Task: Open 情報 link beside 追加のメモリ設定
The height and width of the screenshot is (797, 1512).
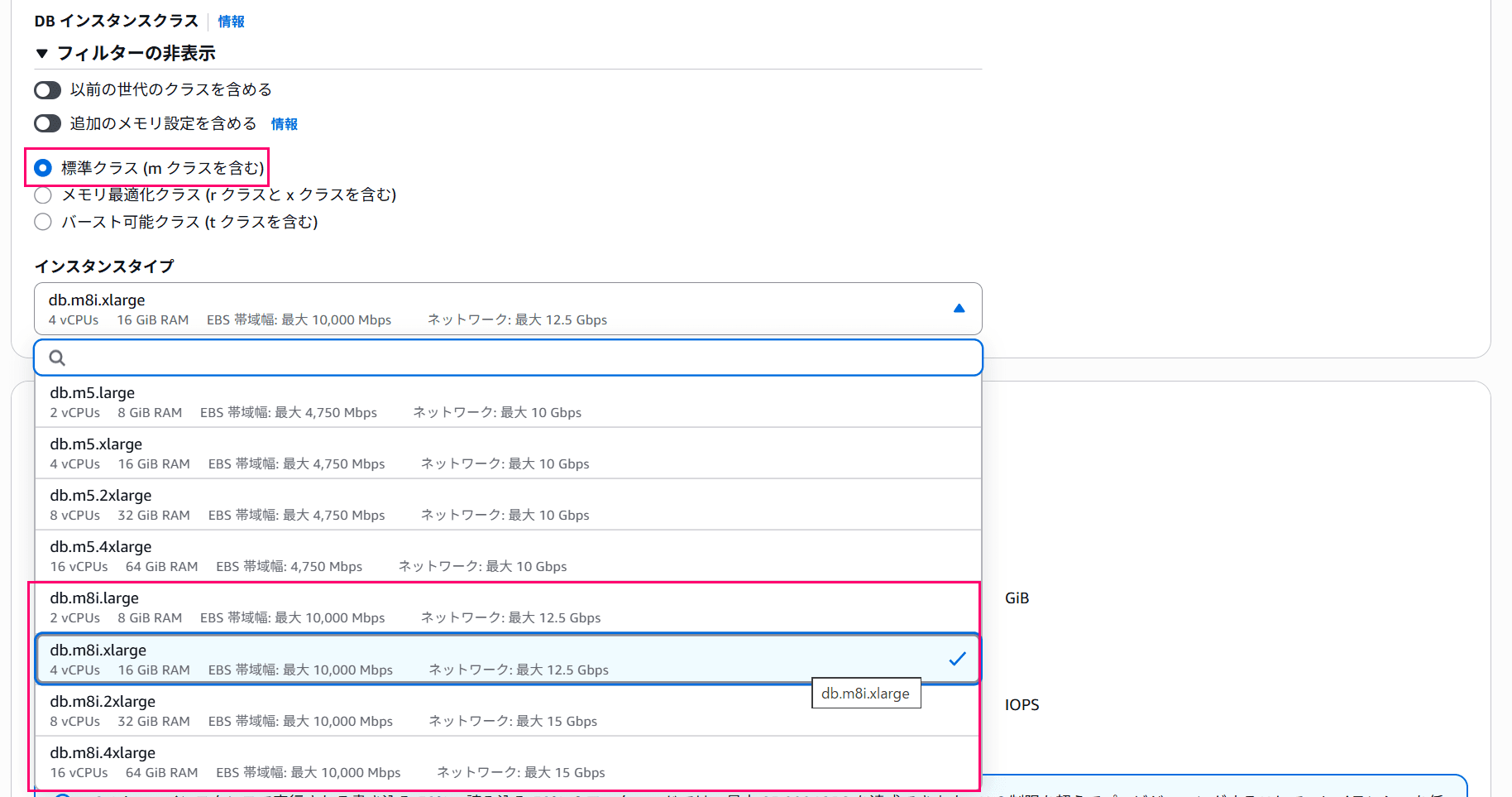Action: pyautogui.click(x=285, y=124)
